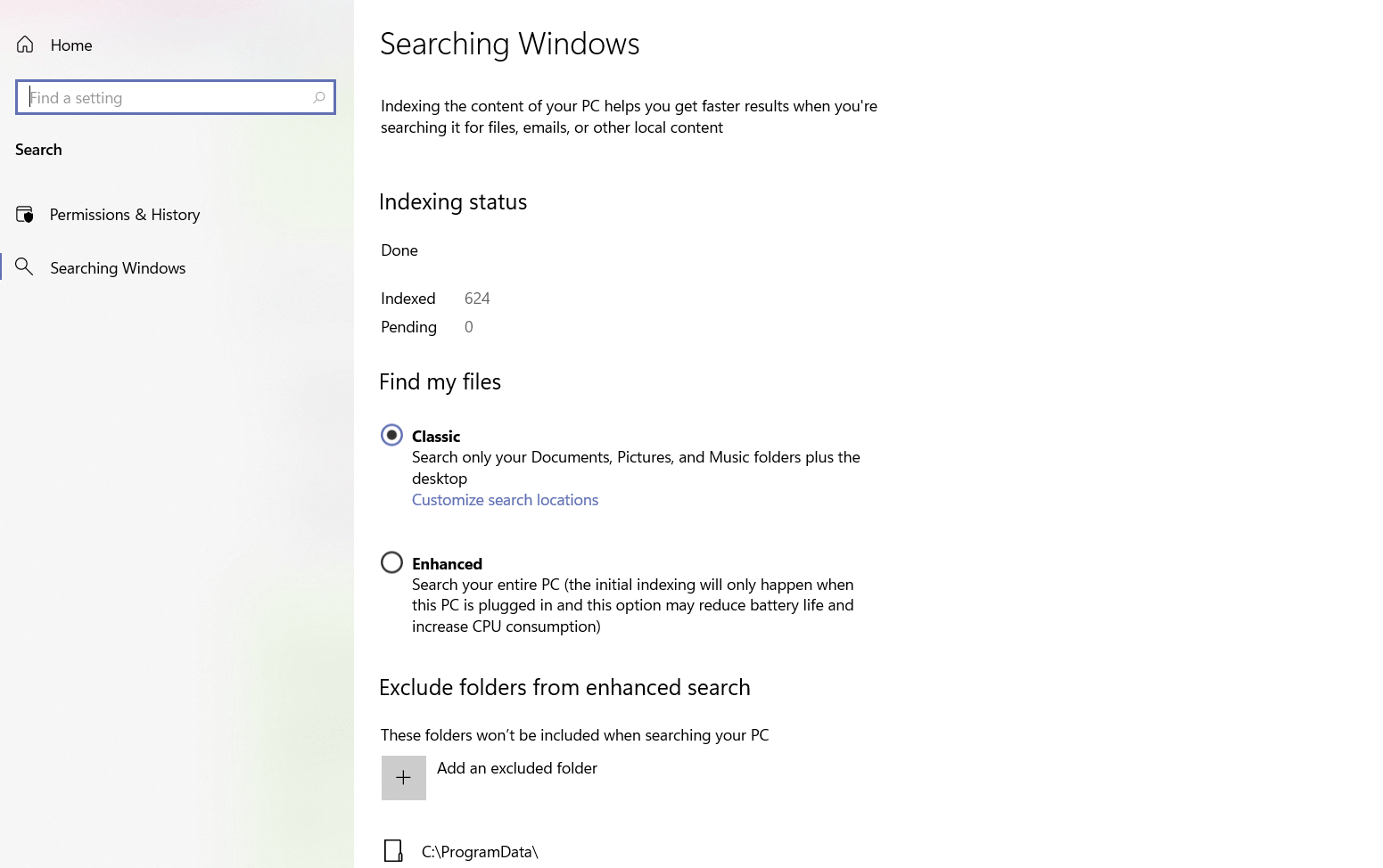Click the folder icon beside C:\ProgramData\
Screen dimensions: 1383x868
point(393,851)
